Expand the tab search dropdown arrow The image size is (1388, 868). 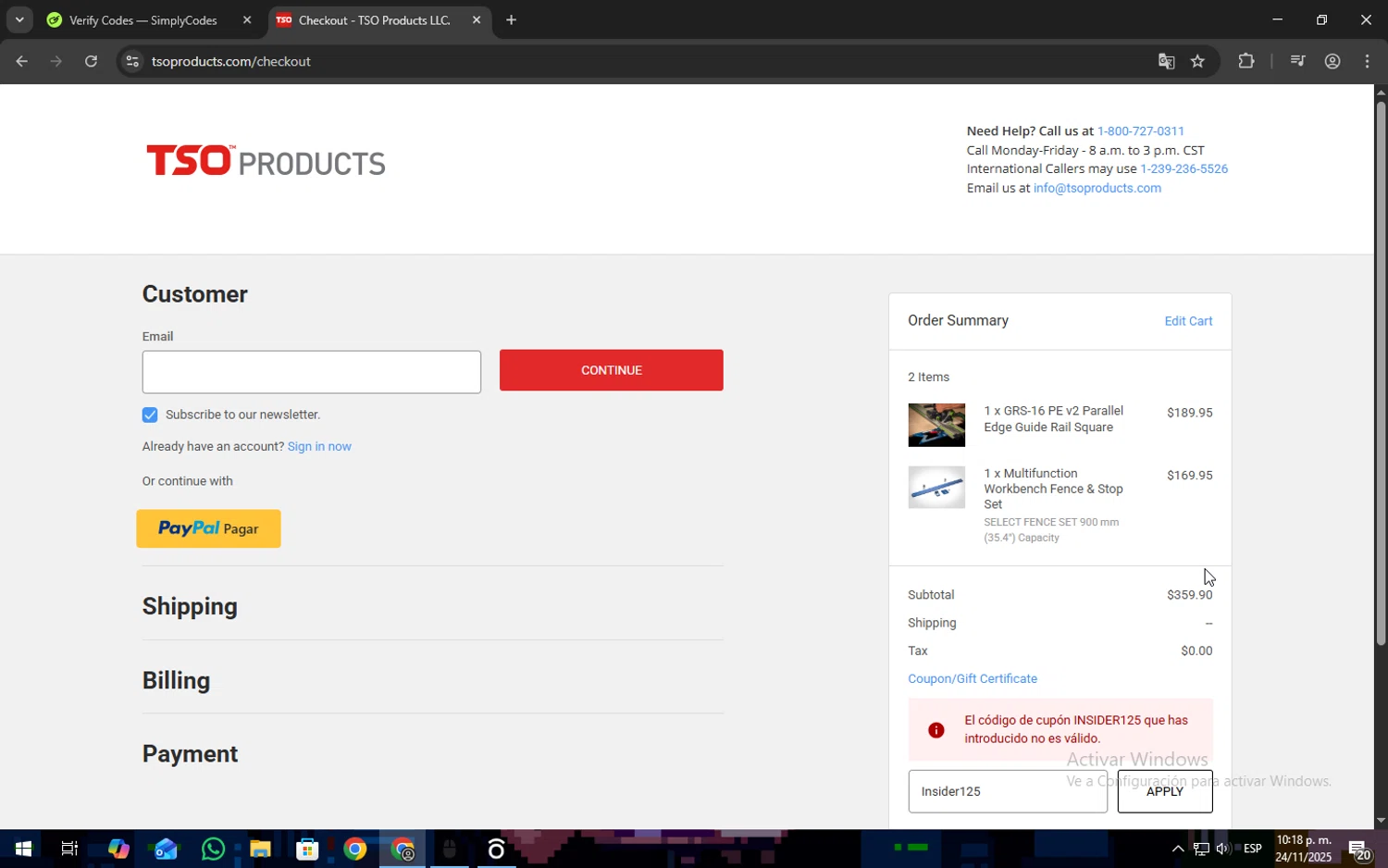(19, 19)
